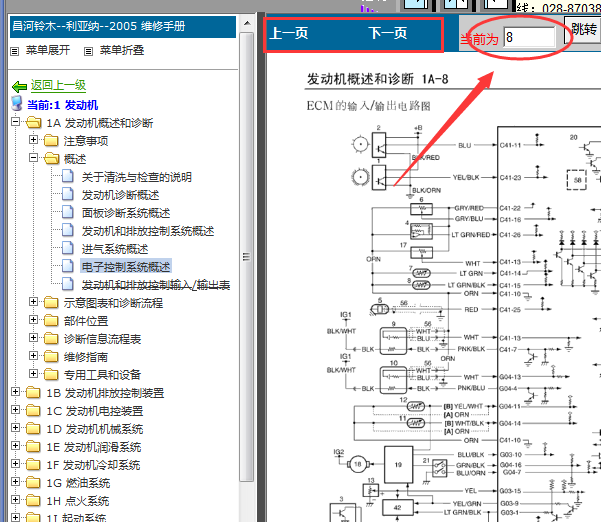Open 发动机诊断概述 document

[120, 195]
